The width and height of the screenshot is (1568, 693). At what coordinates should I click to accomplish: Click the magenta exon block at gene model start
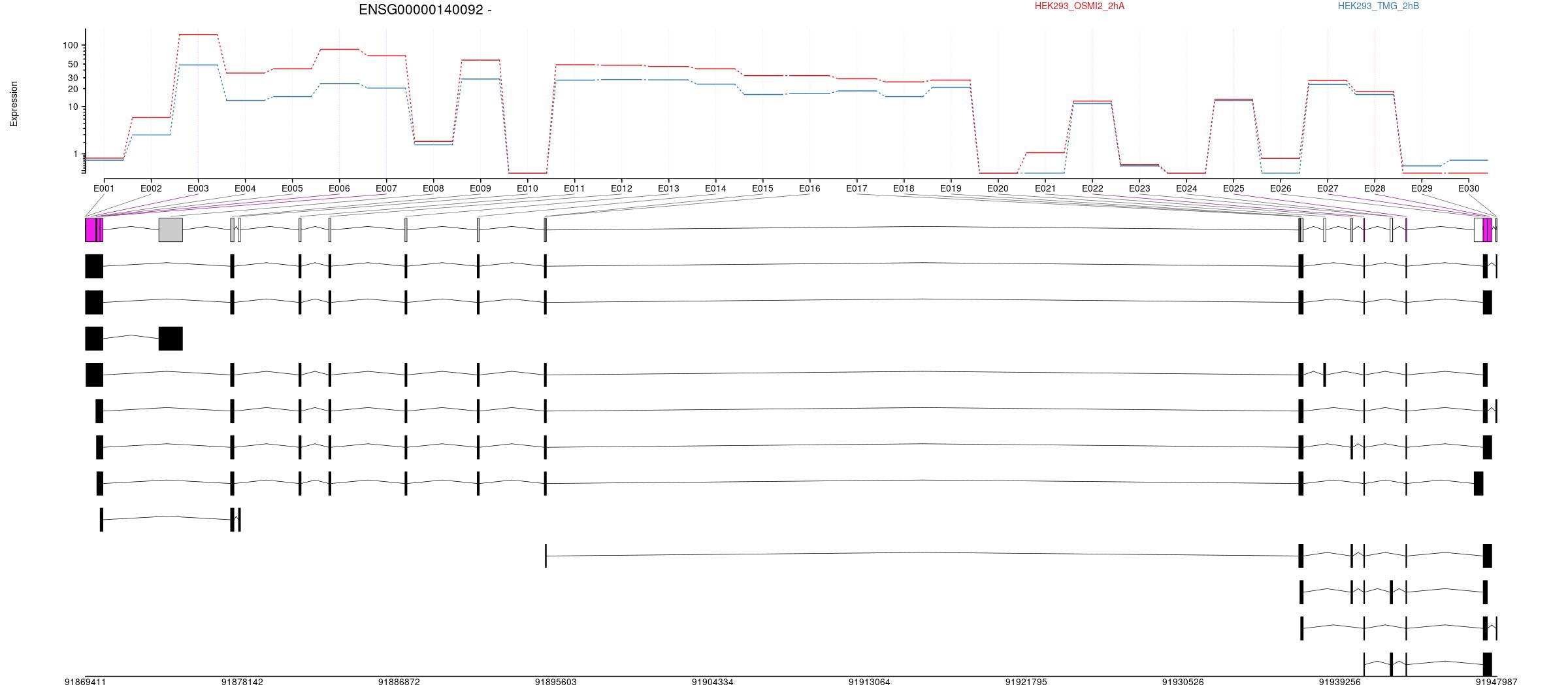point(94,229)
